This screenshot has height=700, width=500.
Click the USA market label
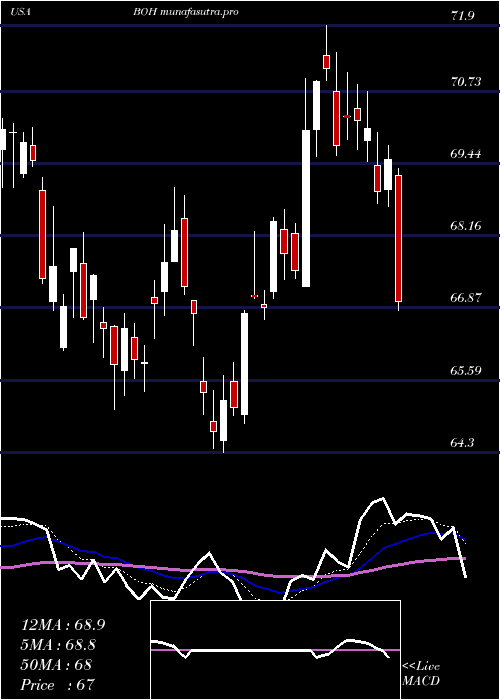click(x=20, y=12)
